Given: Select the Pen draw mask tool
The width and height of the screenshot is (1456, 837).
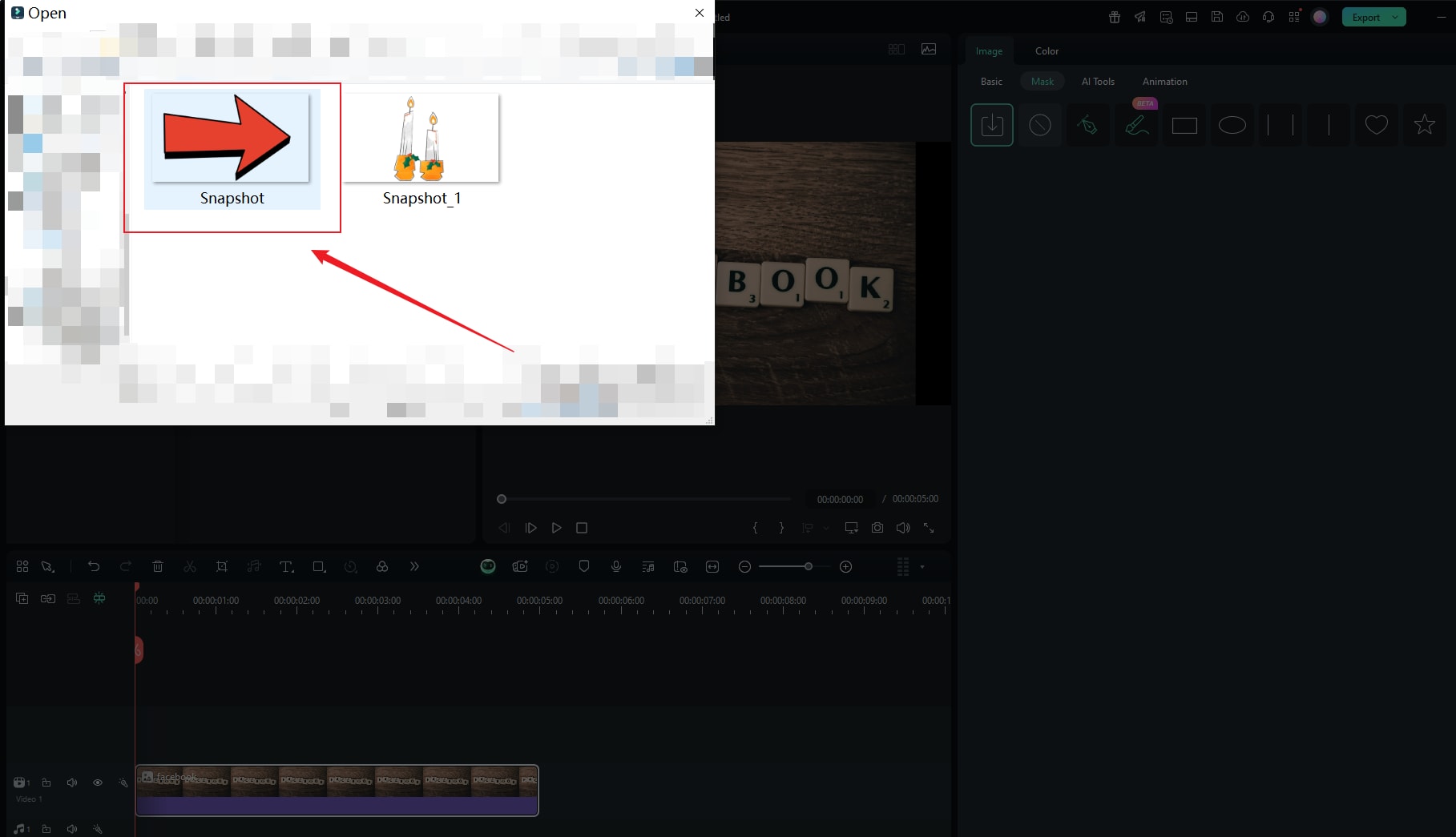Looking at the screenshot, I should (x=1088, y=125).
